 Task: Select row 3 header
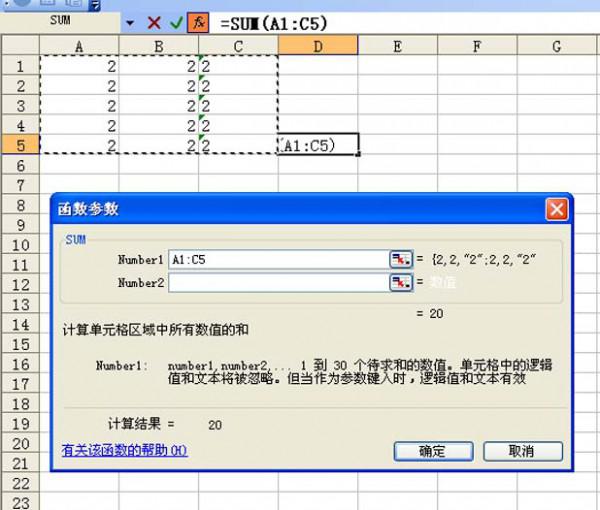tap(20, 106)
